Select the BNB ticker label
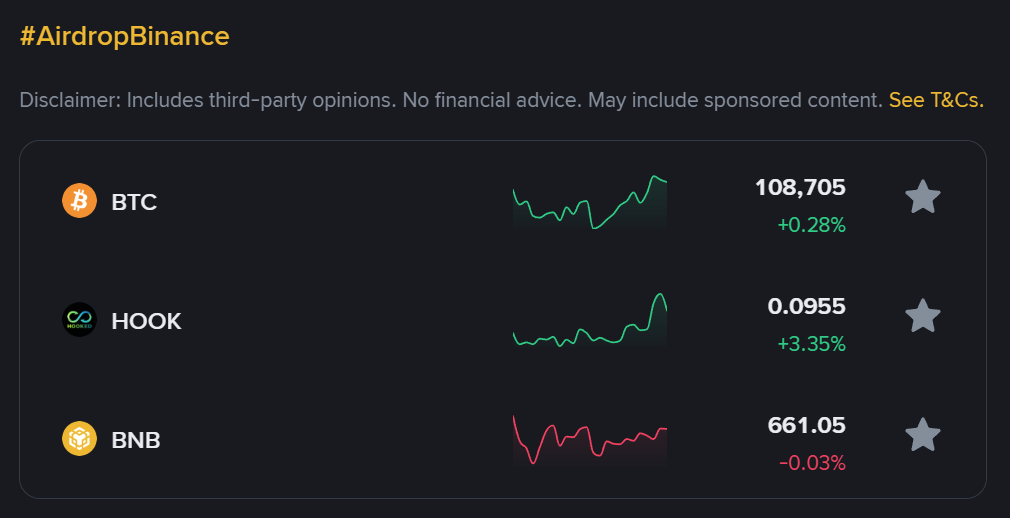The image size is (1010, 518). coord(136,440)
